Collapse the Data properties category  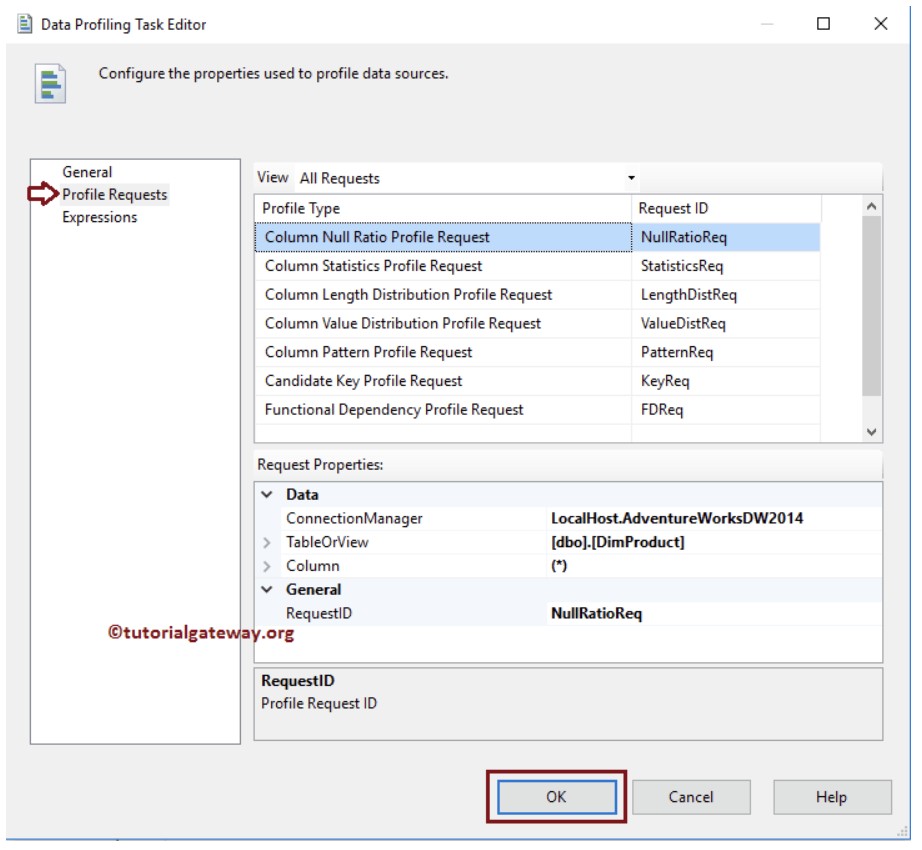click(x=267, y=495)
